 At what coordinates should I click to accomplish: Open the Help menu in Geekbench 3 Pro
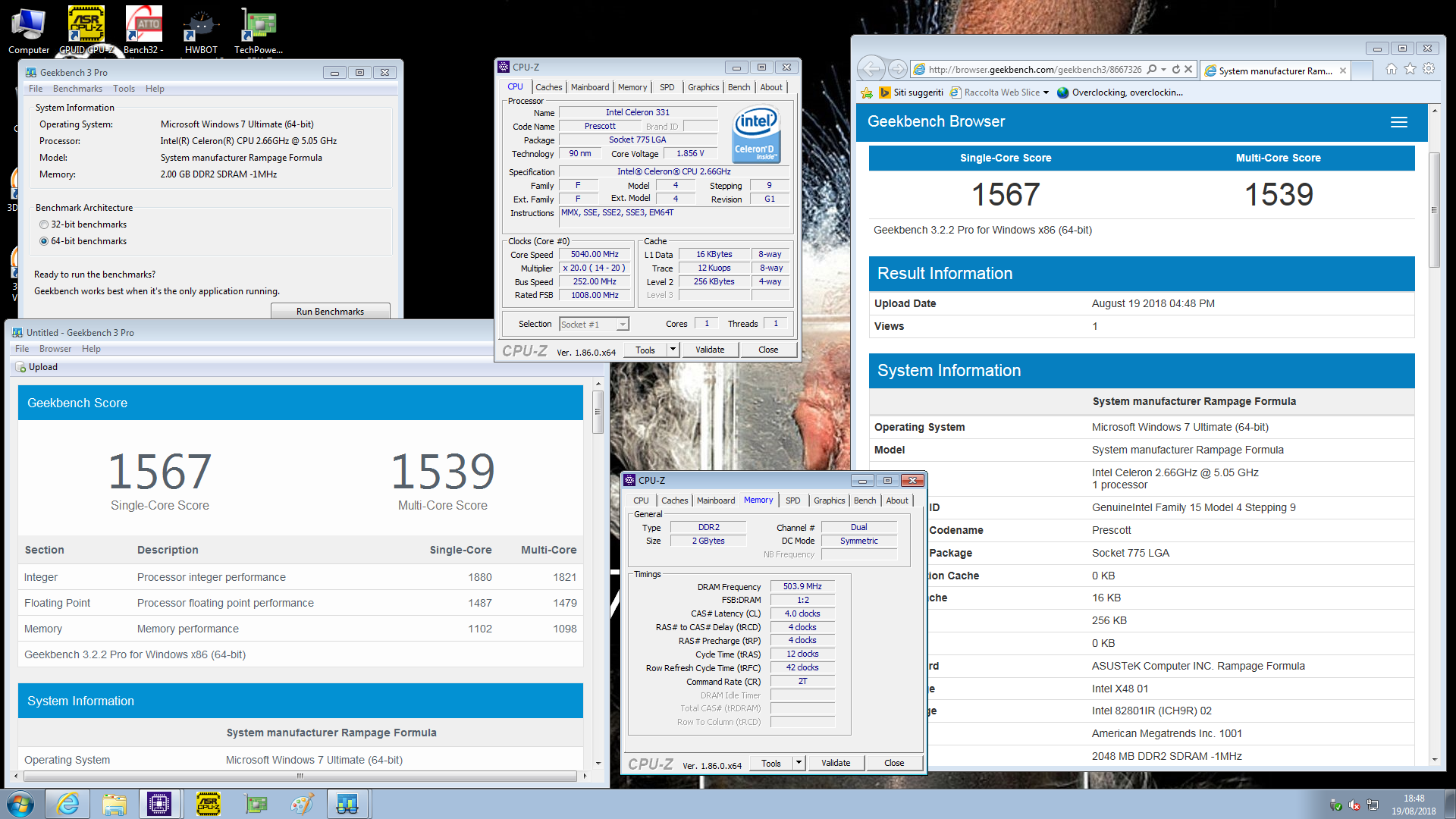[155, 89]
